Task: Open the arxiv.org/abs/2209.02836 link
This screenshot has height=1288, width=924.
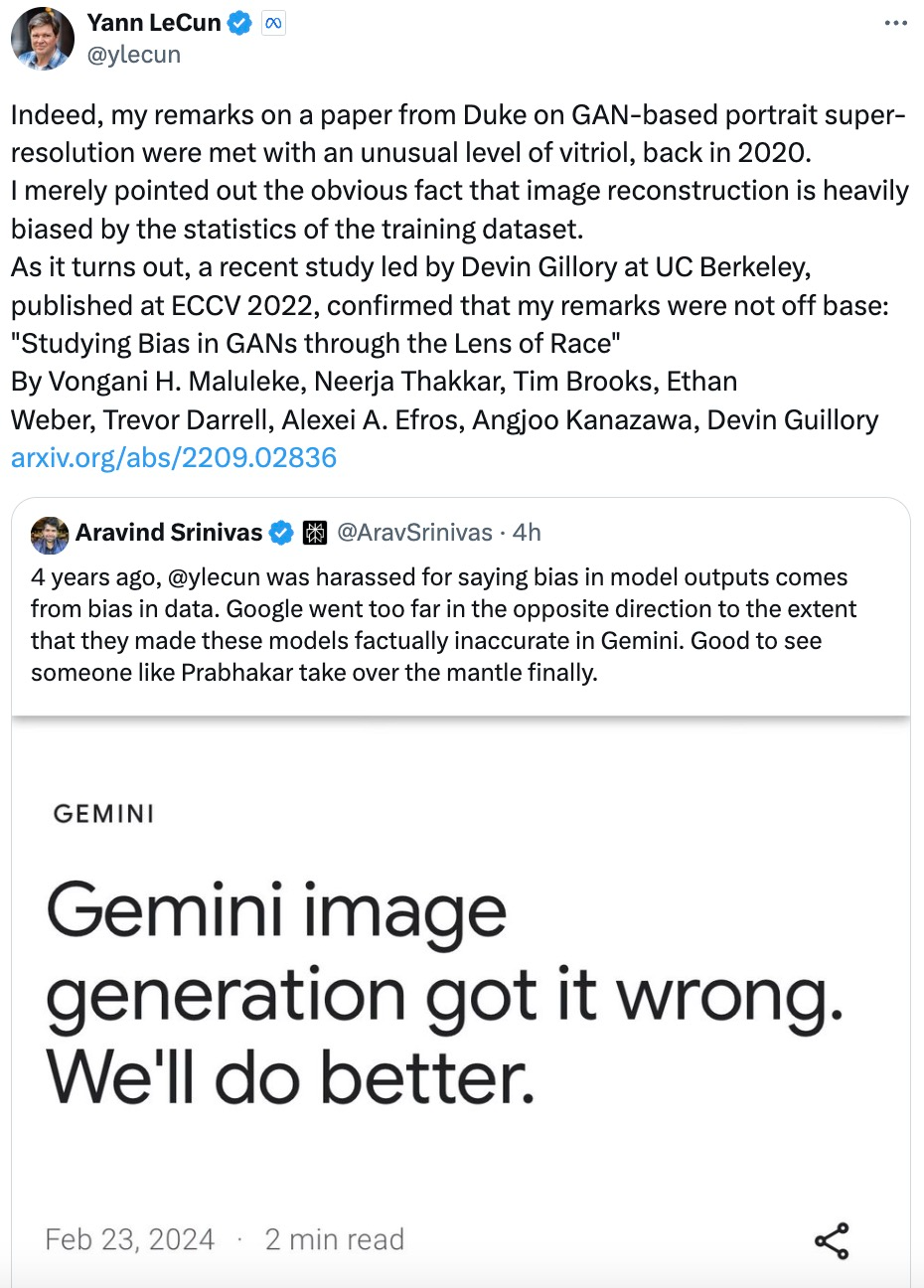Action: [x=174, y=457]
